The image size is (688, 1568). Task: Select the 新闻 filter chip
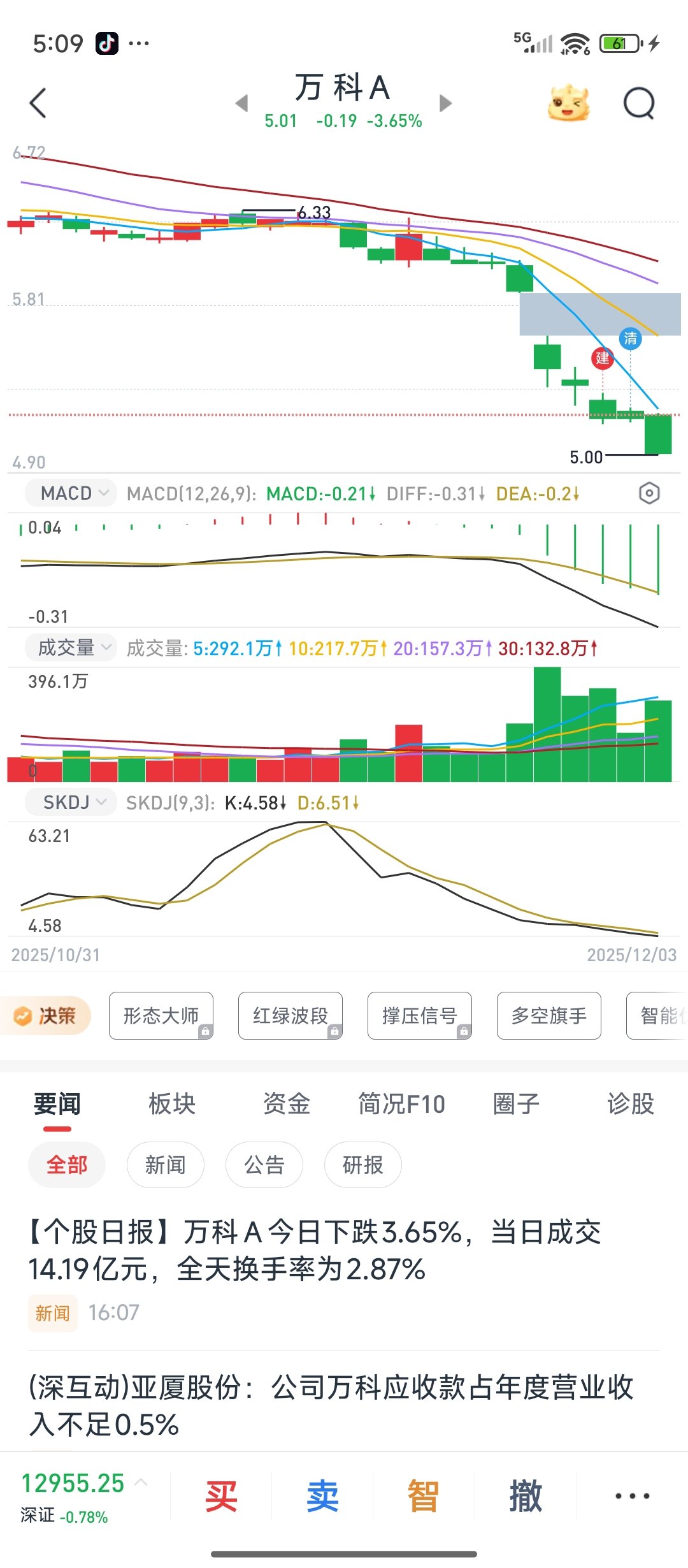(166, 1165)
